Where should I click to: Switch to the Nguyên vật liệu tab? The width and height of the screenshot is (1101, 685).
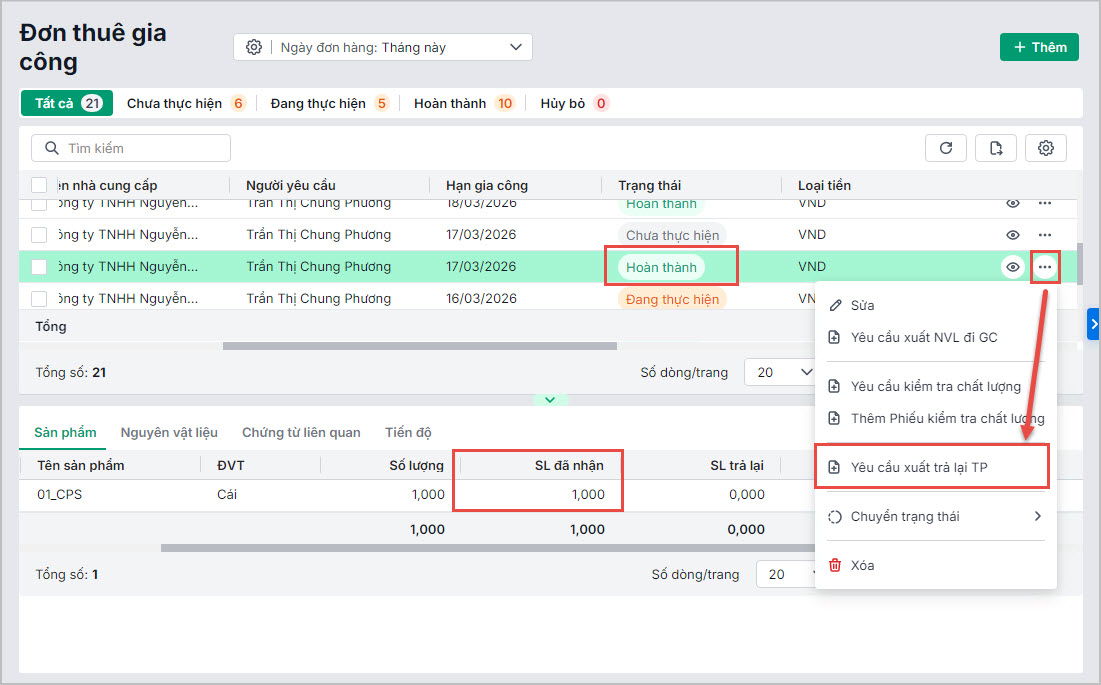pos(169,432)
